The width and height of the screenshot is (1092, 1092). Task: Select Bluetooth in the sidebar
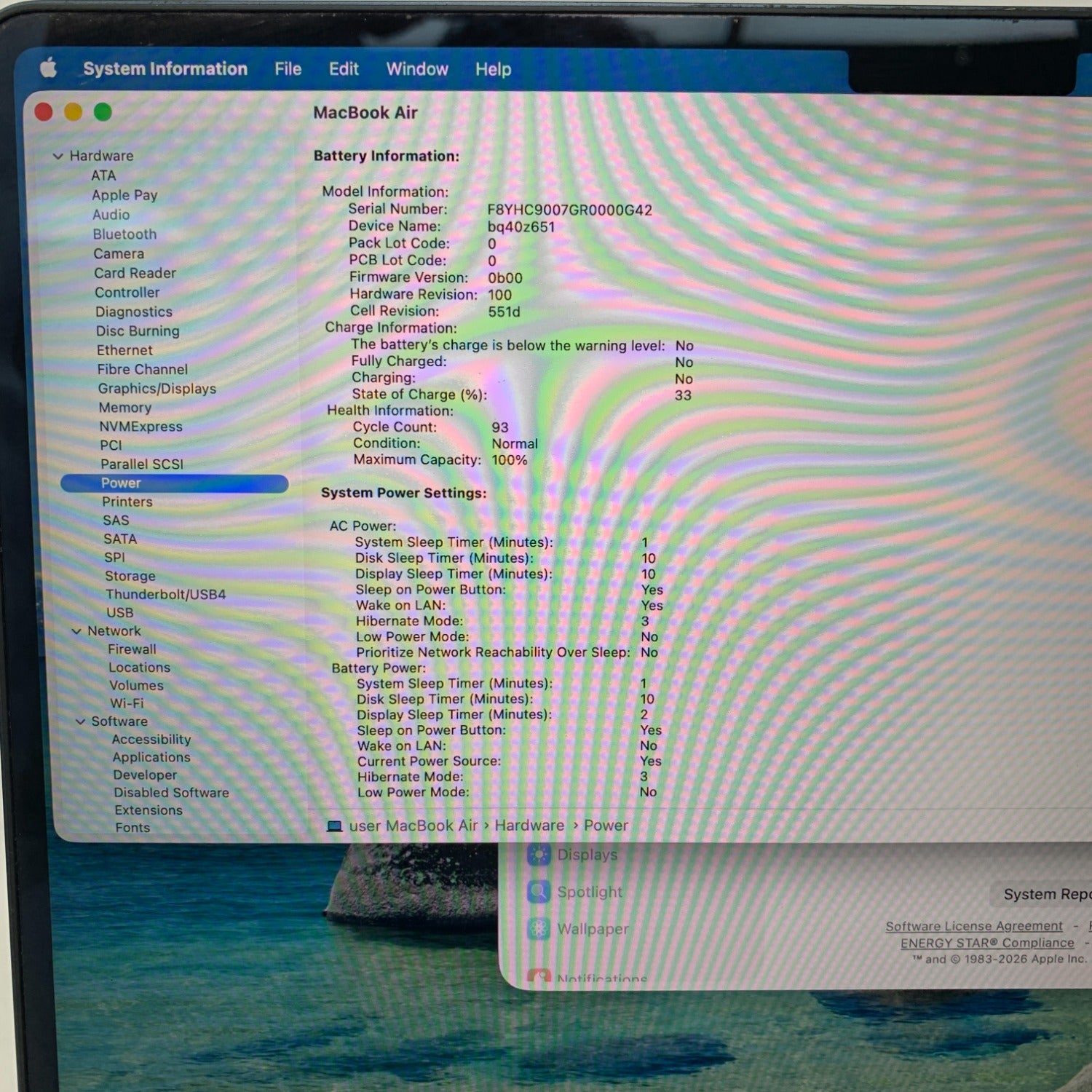tap(124, 234)
